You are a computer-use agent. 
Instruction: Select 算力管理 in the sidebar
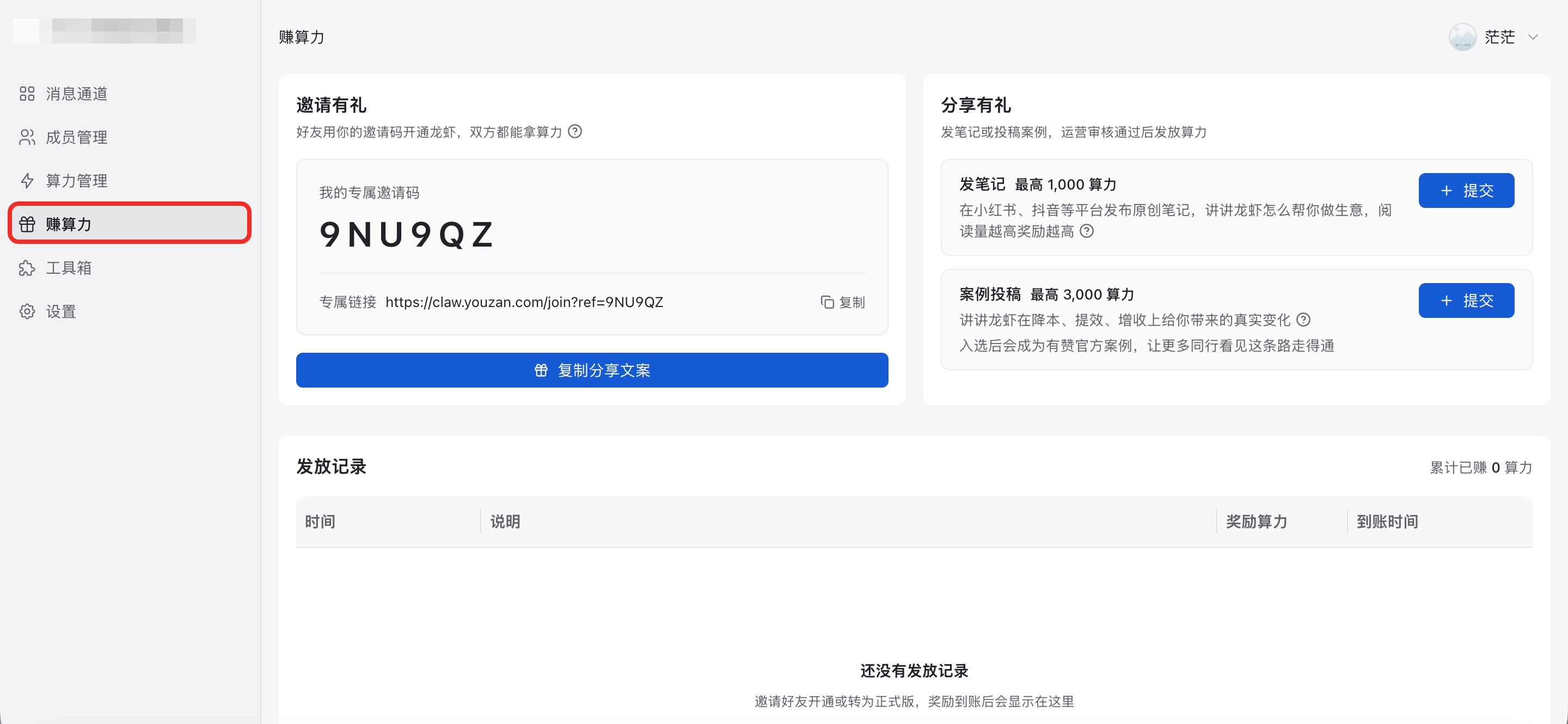(130, 181)
